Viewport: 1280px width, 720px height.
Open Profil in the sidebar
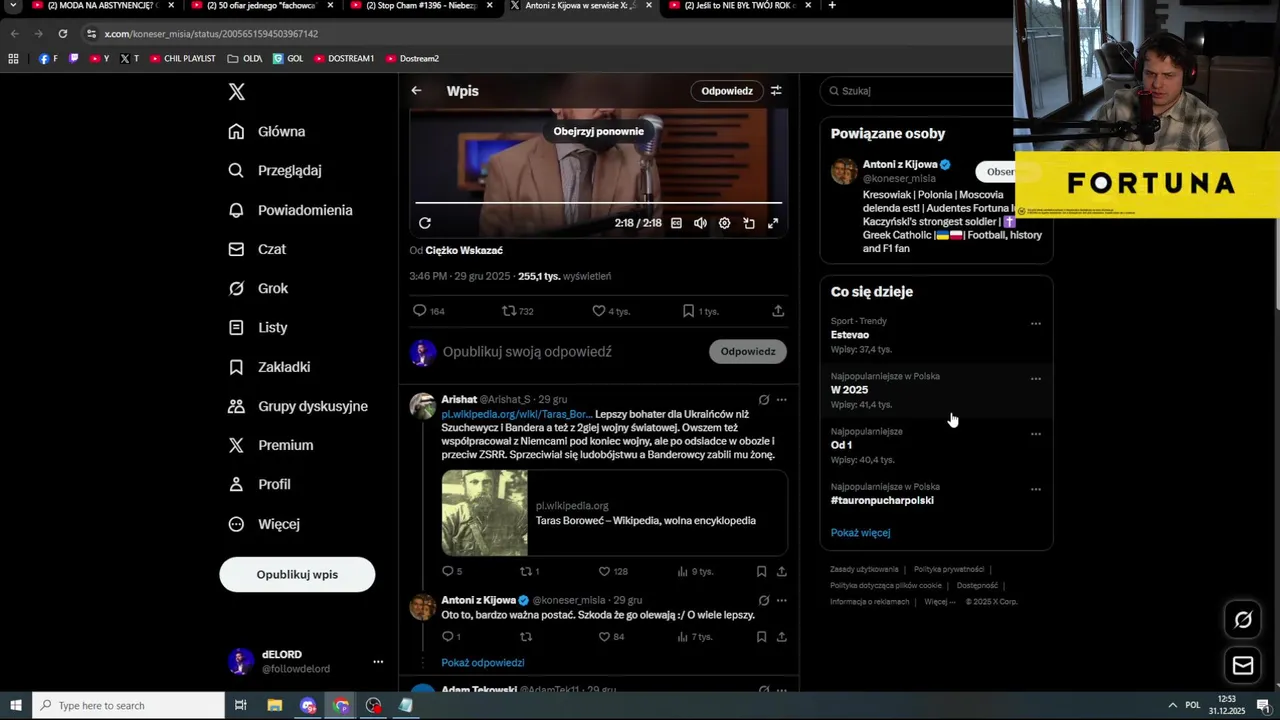(259, 484)
